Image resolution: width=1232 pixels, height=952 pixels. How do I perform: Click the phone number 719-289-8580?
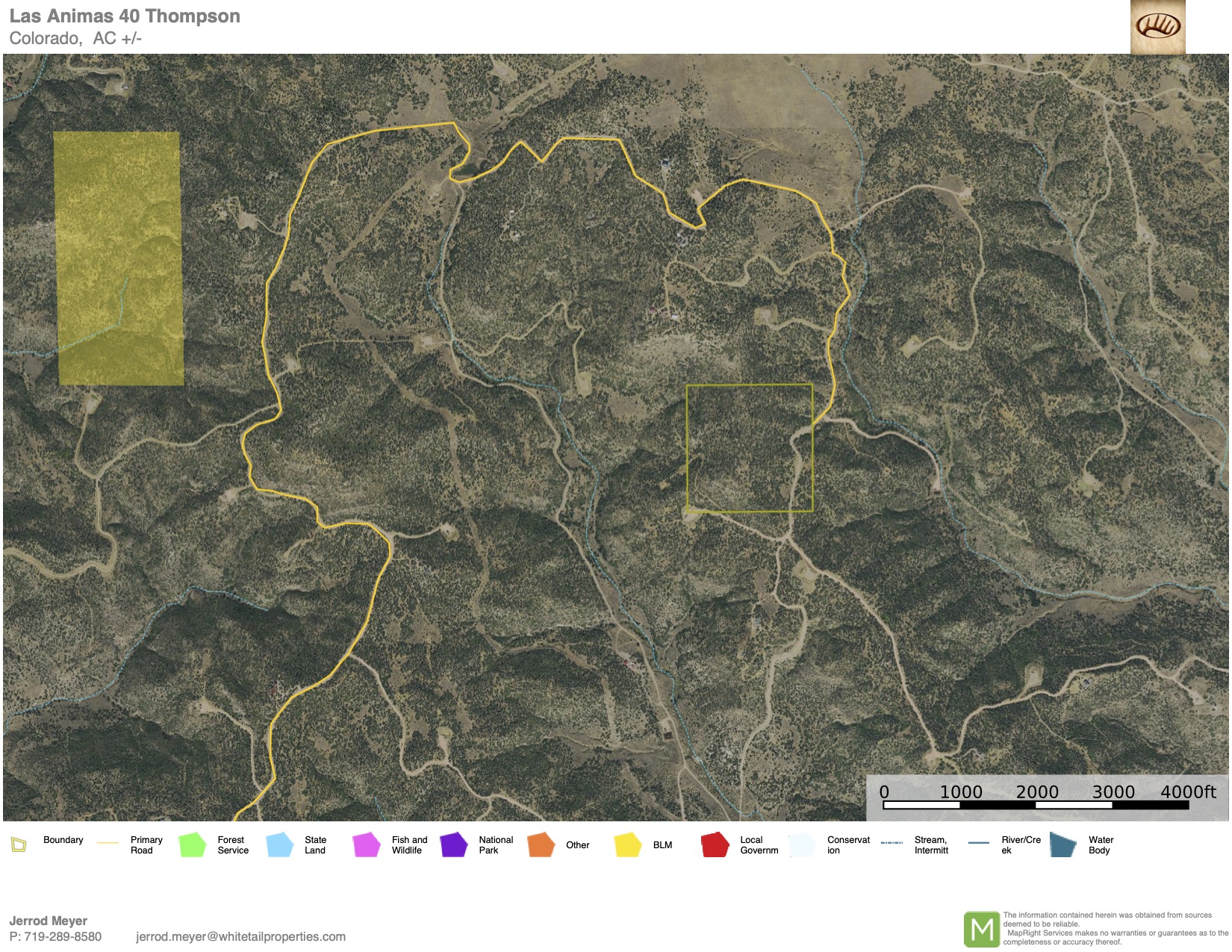(63, 936)
